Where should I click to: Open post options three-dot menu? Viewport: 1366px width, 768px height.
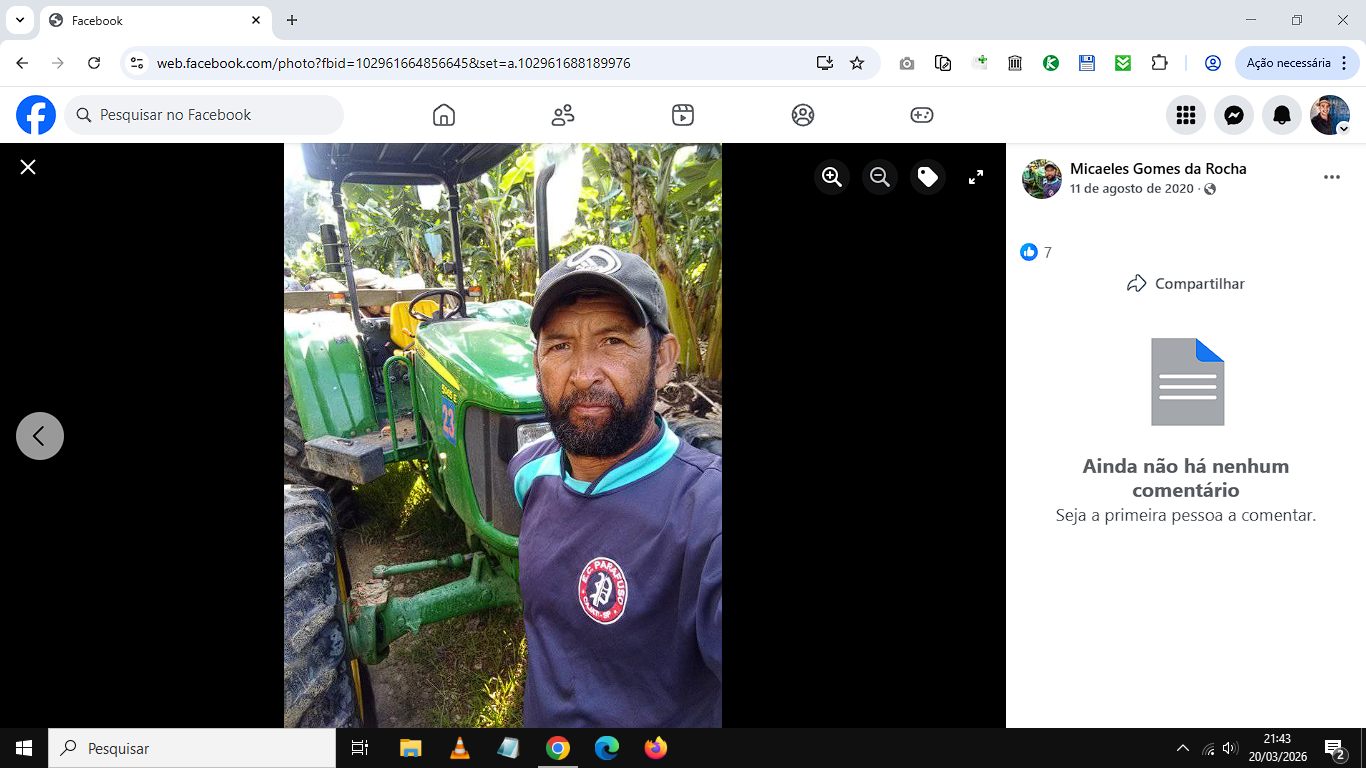tap(1332, 177)
